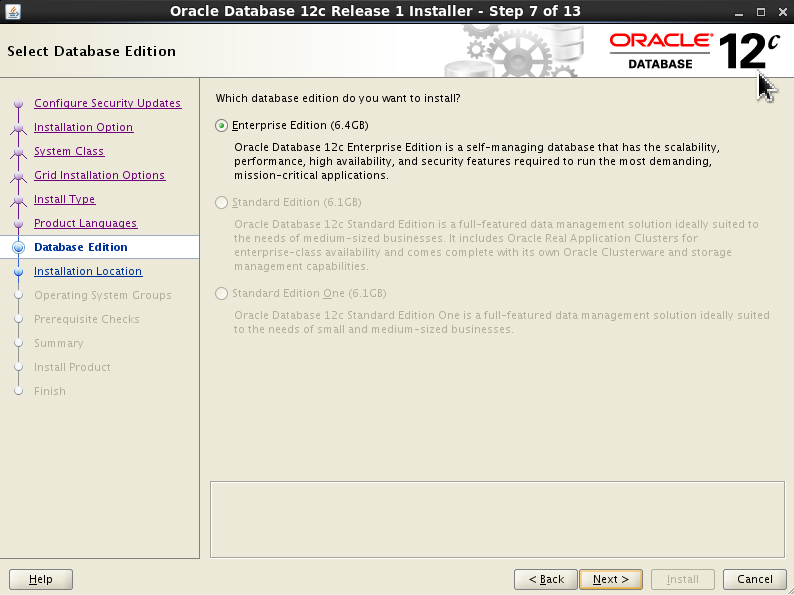Select the Database Edition step in sidebar
The image size is (794, 595).
tap(81, 247)
